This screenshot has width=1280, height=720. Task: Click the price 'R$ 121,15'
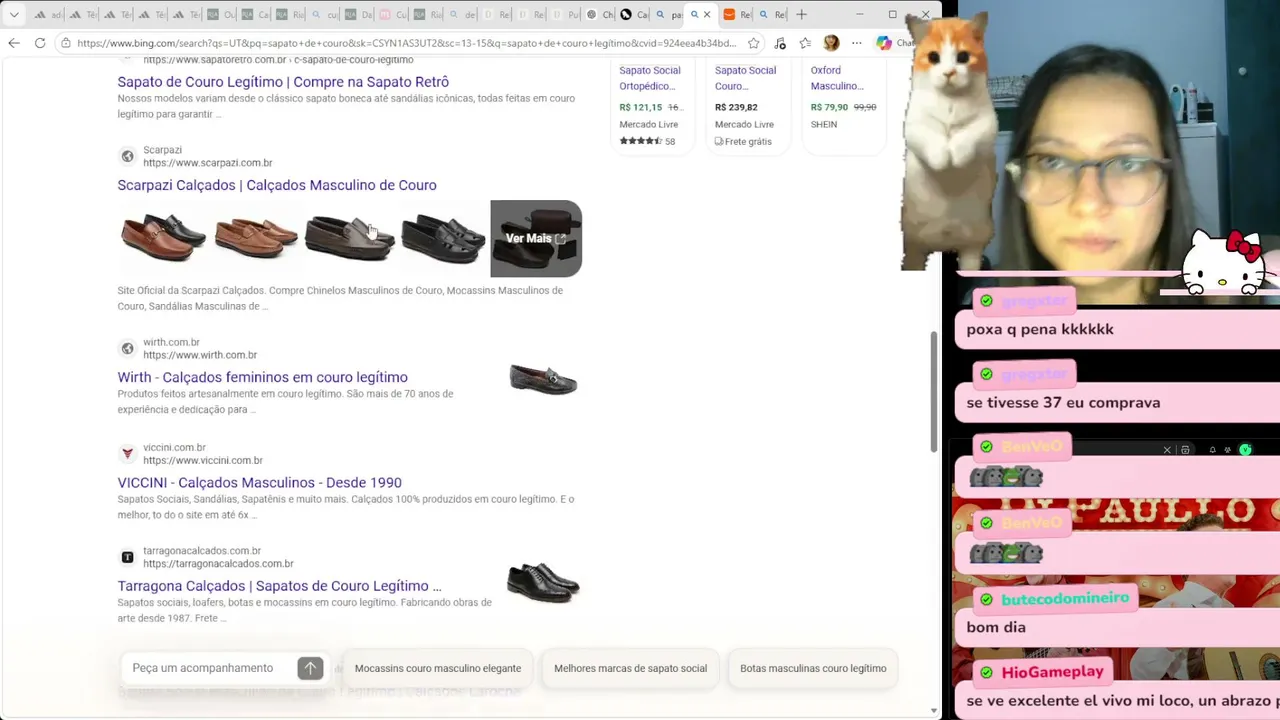[641, 107]
